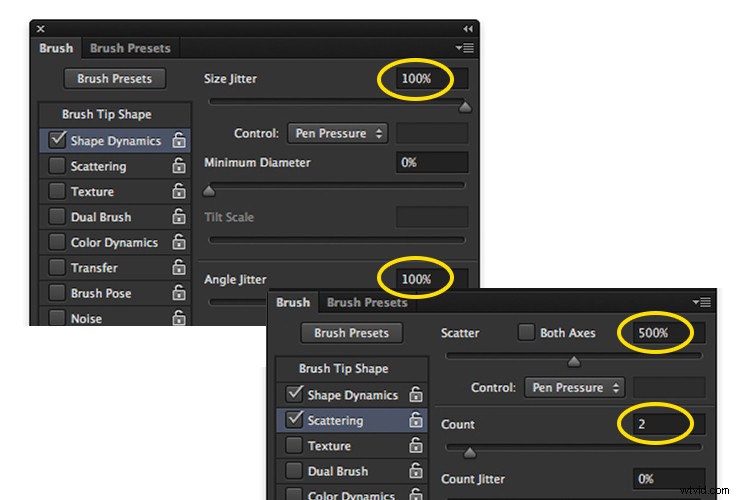Screen dimensions: 750x500
Task: Enable the Color Dynamics checkbox in upper panel
Action: point(57,242)
